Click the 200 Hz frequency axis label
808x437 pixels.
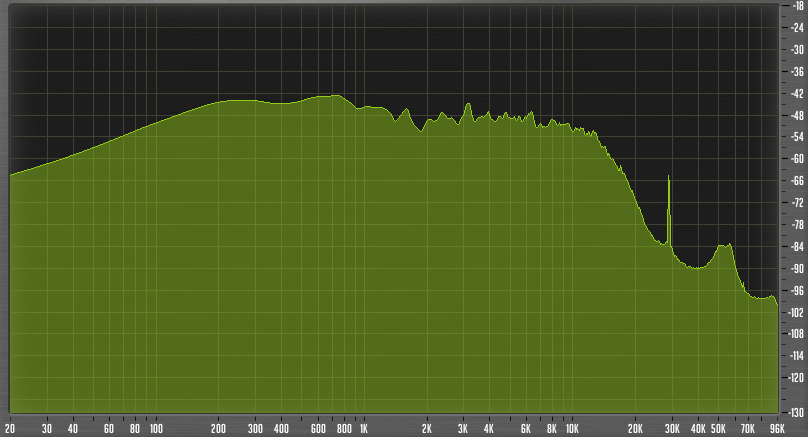pyautogui.click(x=218, y=429)
